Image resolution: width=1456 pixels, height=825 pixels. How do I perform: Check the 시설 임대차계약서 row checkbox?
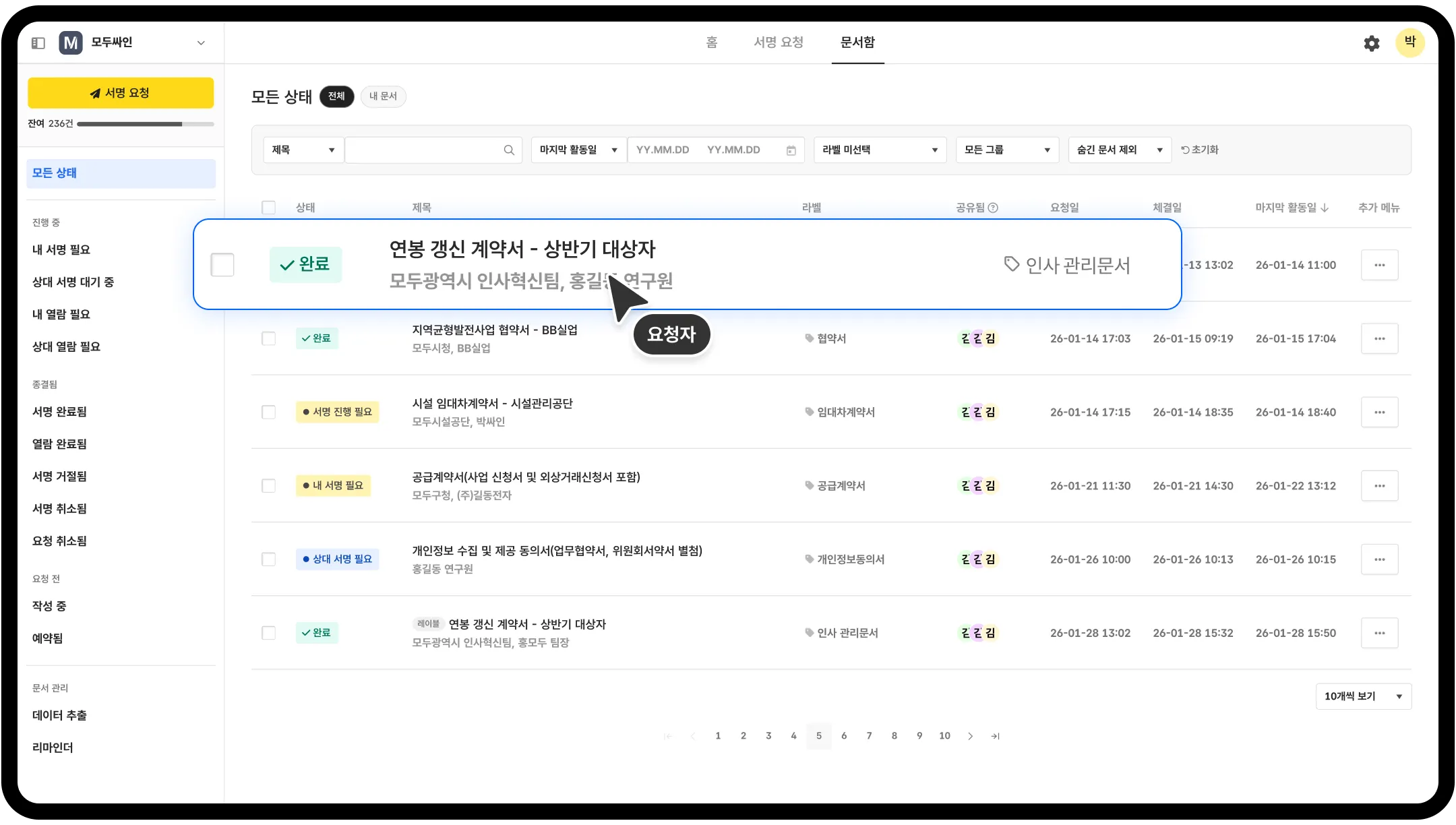coord(268,412)
